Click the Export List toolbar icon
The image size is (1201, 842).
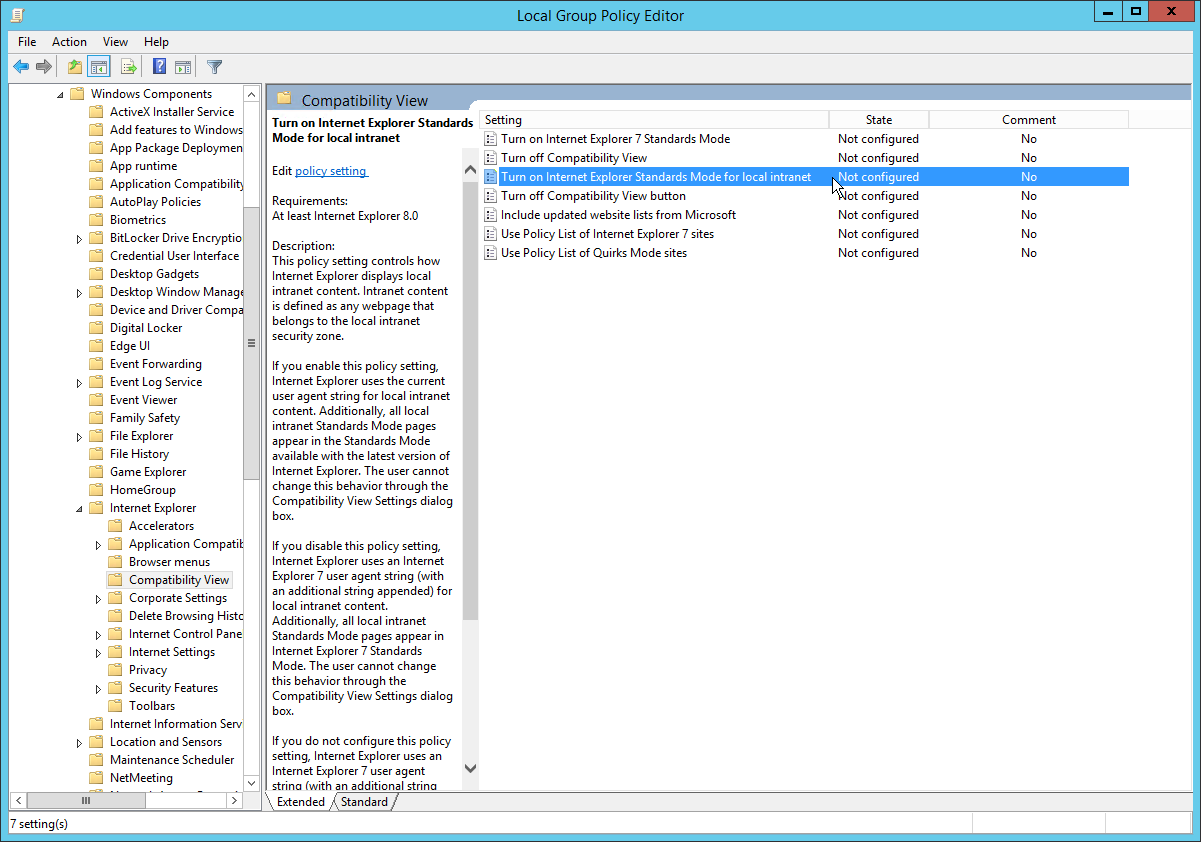[128, 67]
